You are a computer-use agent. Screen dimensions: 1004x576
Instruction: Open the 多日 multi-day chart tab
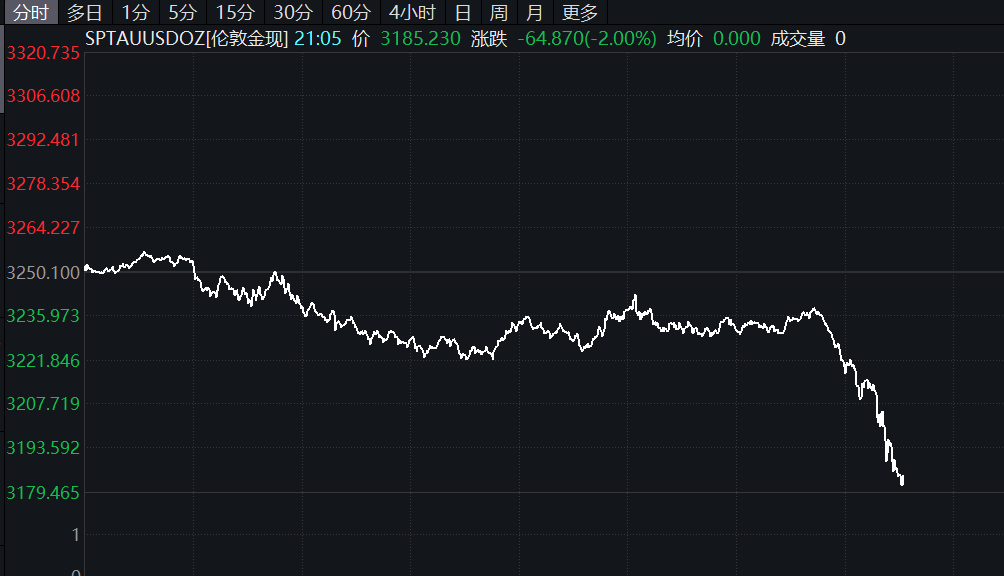pos(85,13)
